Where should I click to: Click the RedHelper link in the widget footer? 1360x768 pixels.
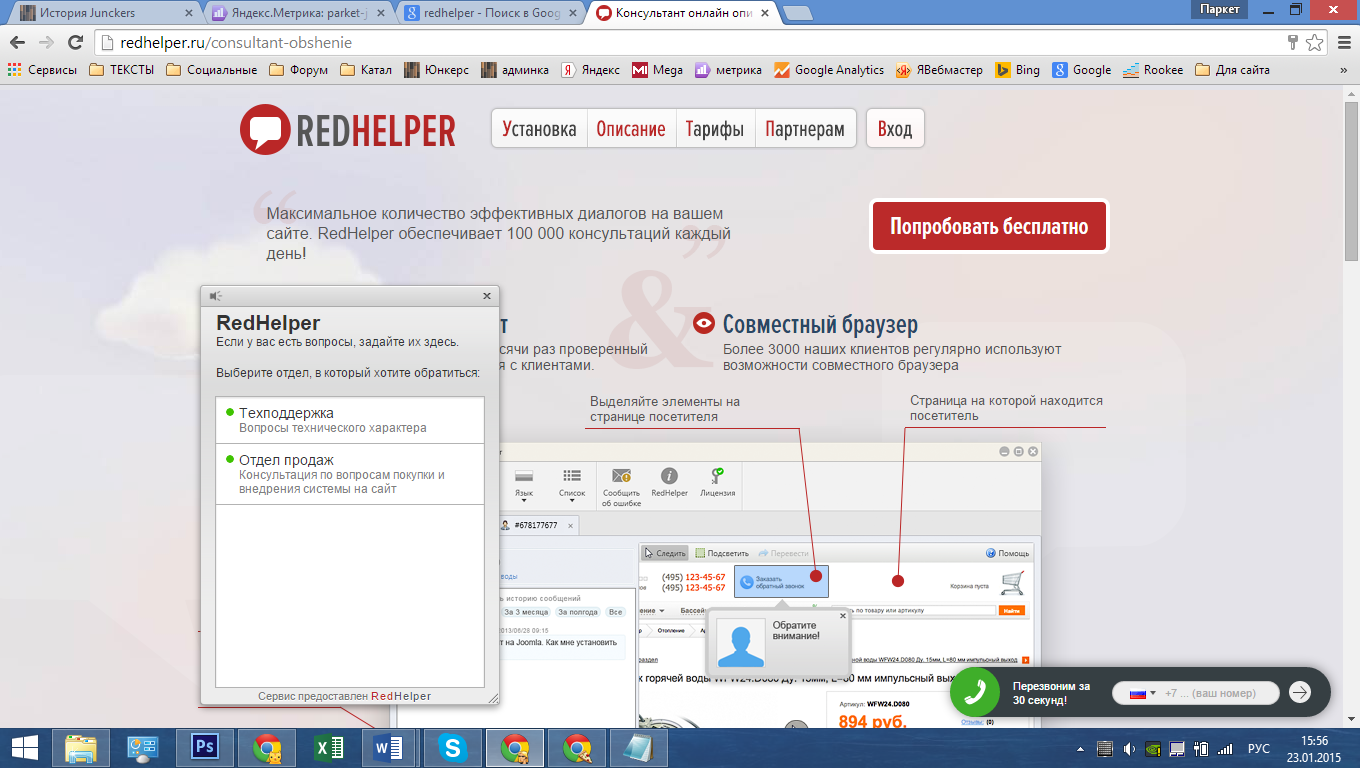(x=401, y=696)
